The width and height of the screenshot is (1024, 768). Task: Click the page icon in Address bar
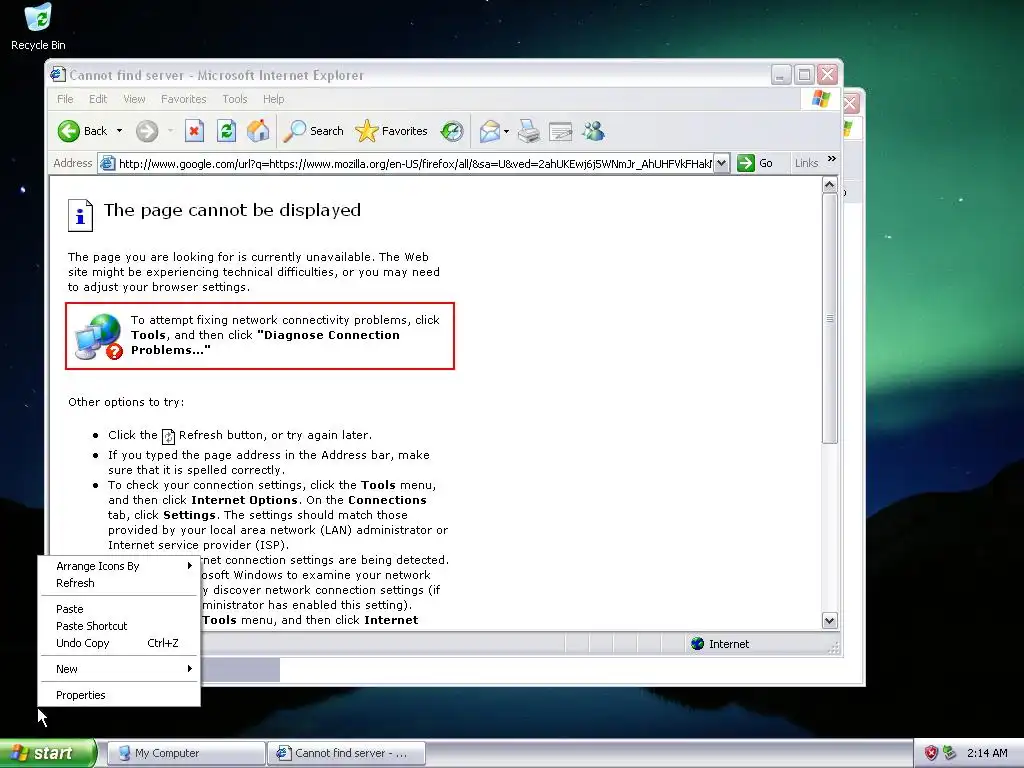coord(108,163)
